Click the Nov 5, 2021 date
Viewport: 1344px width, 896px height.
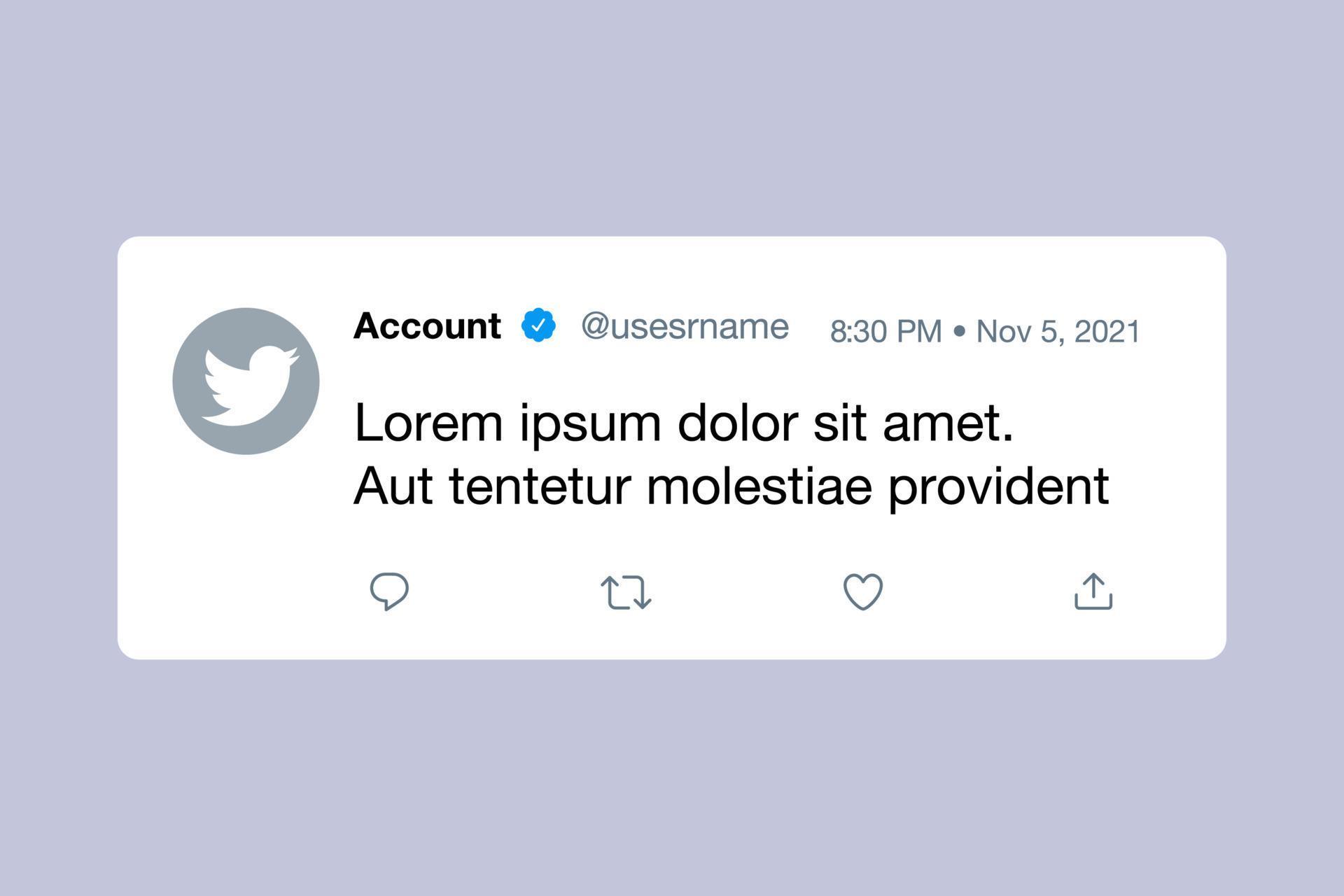(1058, 332)
